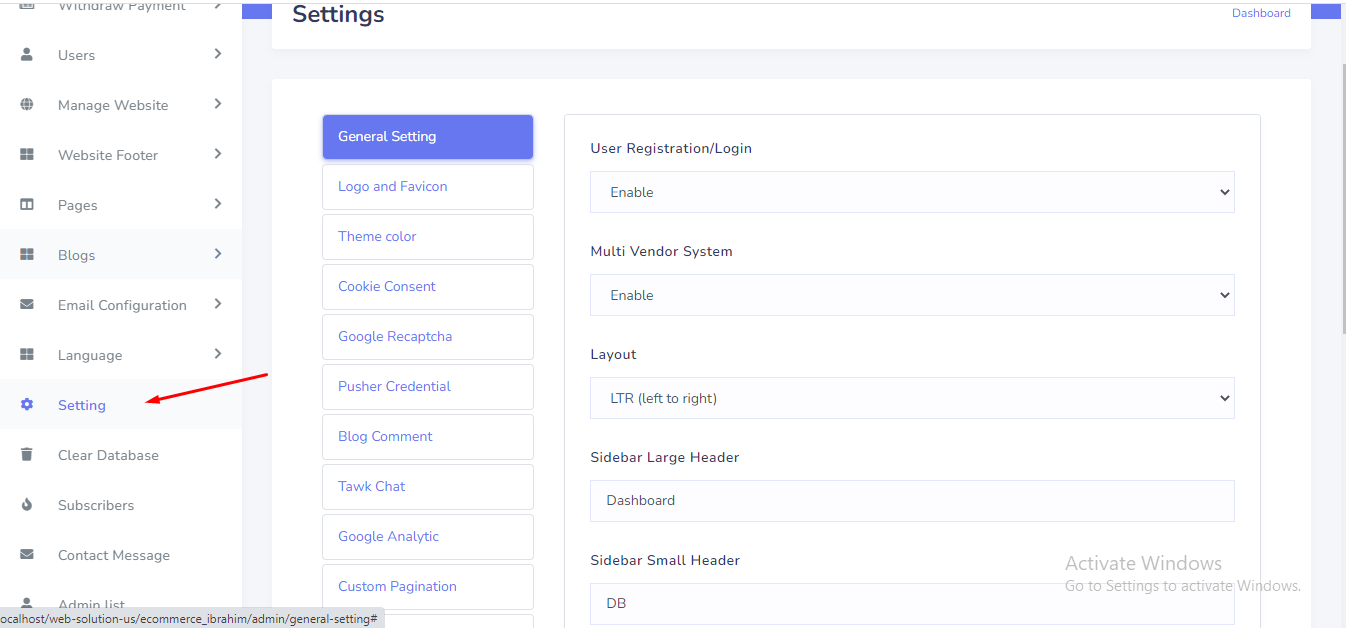The width and height of the screenshot is (1346, 628).
Task: Expand the Blogs sidebar submenu chevron
Action: coord(217,254)
